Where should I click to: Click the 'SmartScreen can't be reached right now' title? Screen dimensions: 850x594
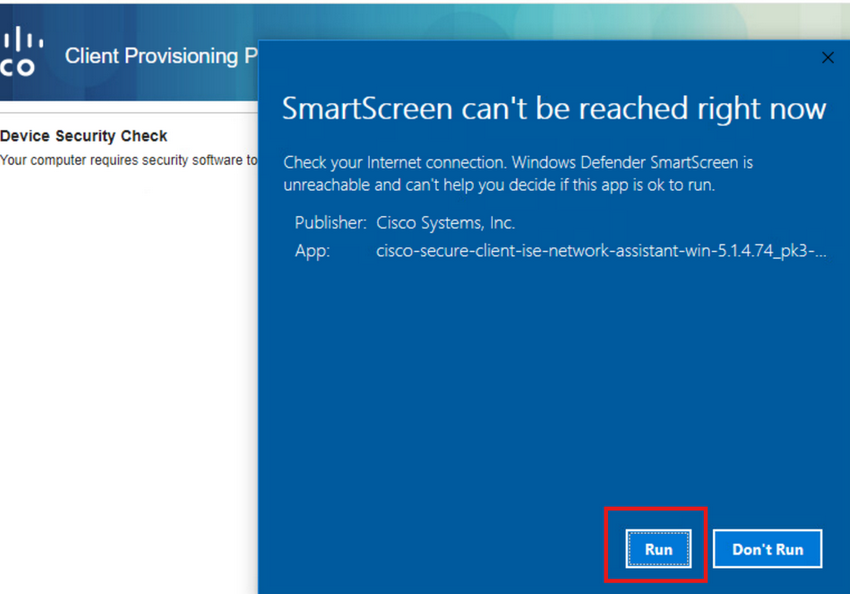(554, 108)
